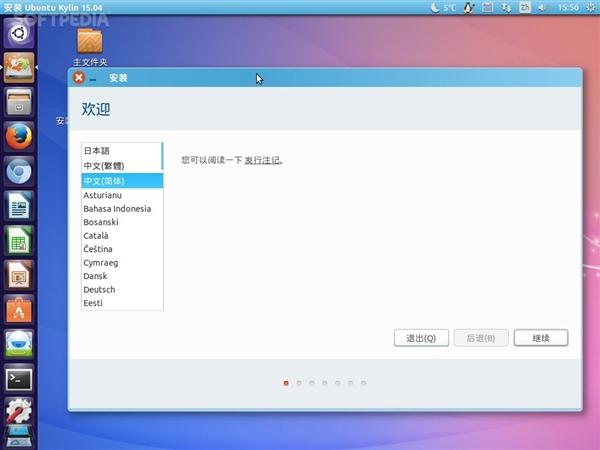Image resolution: width=600 pixels, height=450 pixels.
Task: Open the system gear session menu
Action: [590, 7]
